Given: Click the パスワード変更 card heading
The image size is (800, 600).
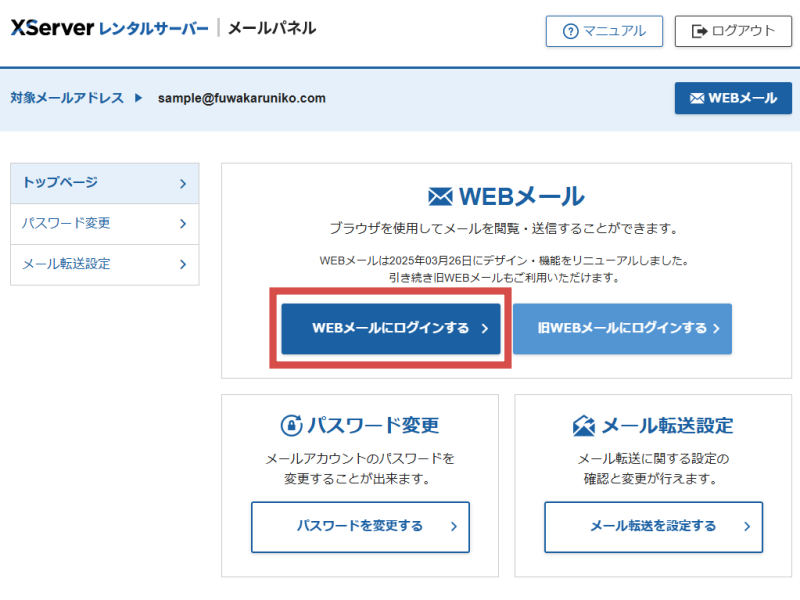Looking at the screenshot, I should click(373, 425).
